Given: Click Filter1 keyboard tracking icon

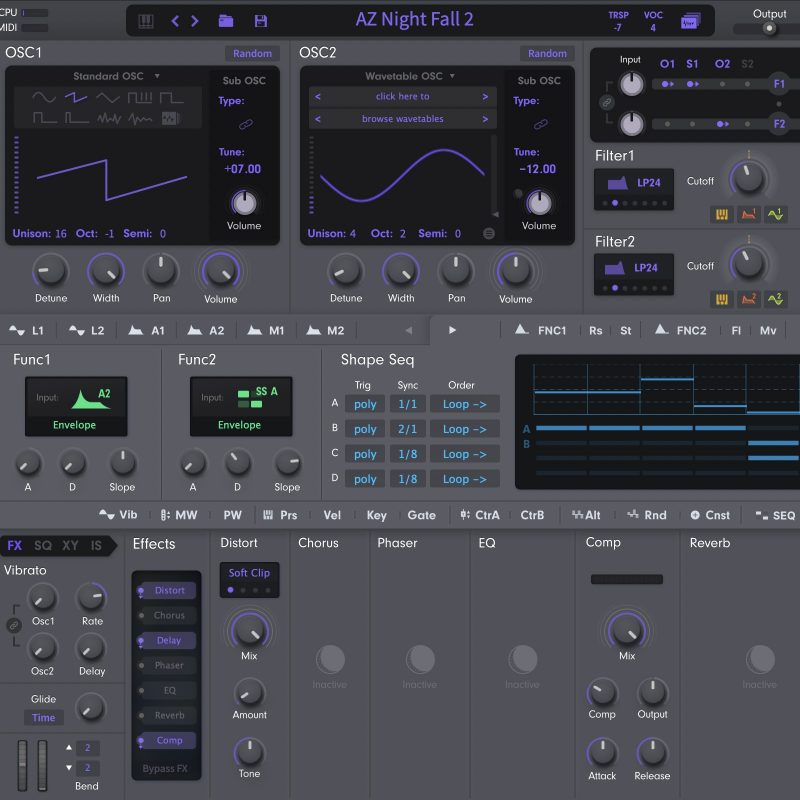Looking at the screenshot, I should pyautogui.click(x=721, y=214).
